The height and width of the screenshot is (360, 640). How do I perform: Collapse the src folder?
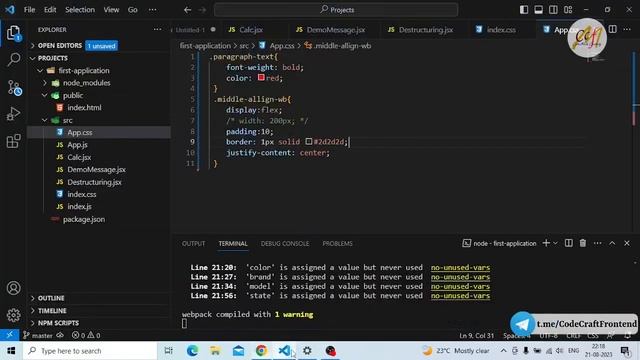click(x=67, y=120)
